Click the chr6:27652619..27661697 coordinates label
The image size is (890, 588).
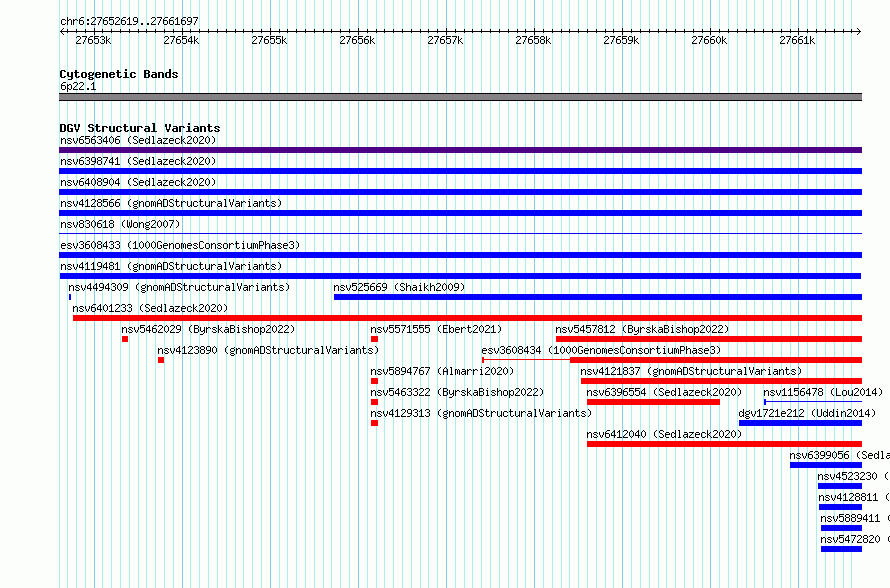click(x=129, y=21)
